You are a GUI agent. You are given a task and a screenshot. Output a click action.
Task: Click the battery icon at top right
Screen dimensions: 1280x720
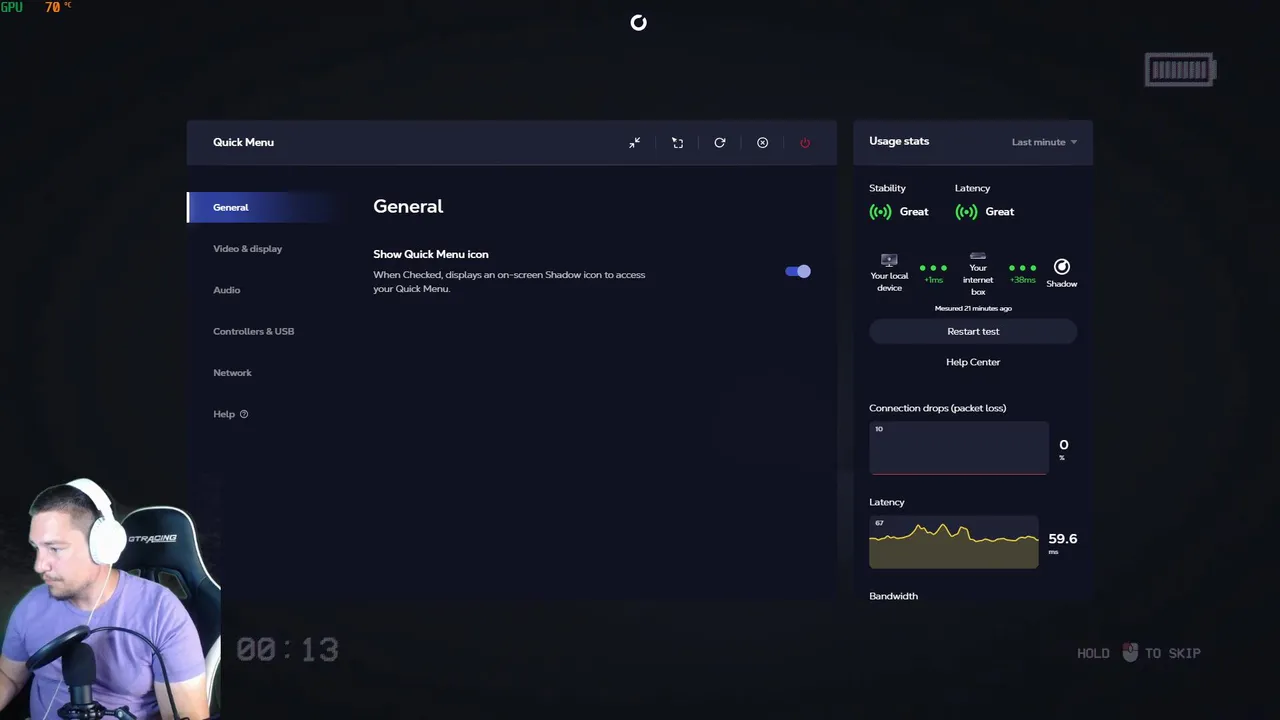1181,70
